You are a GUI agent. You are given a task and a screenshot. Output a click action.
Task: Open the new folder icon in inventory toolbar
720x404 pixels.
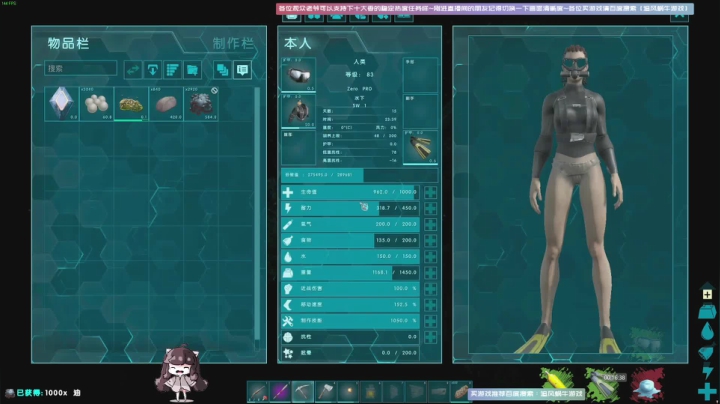click(x=192, y=70)
